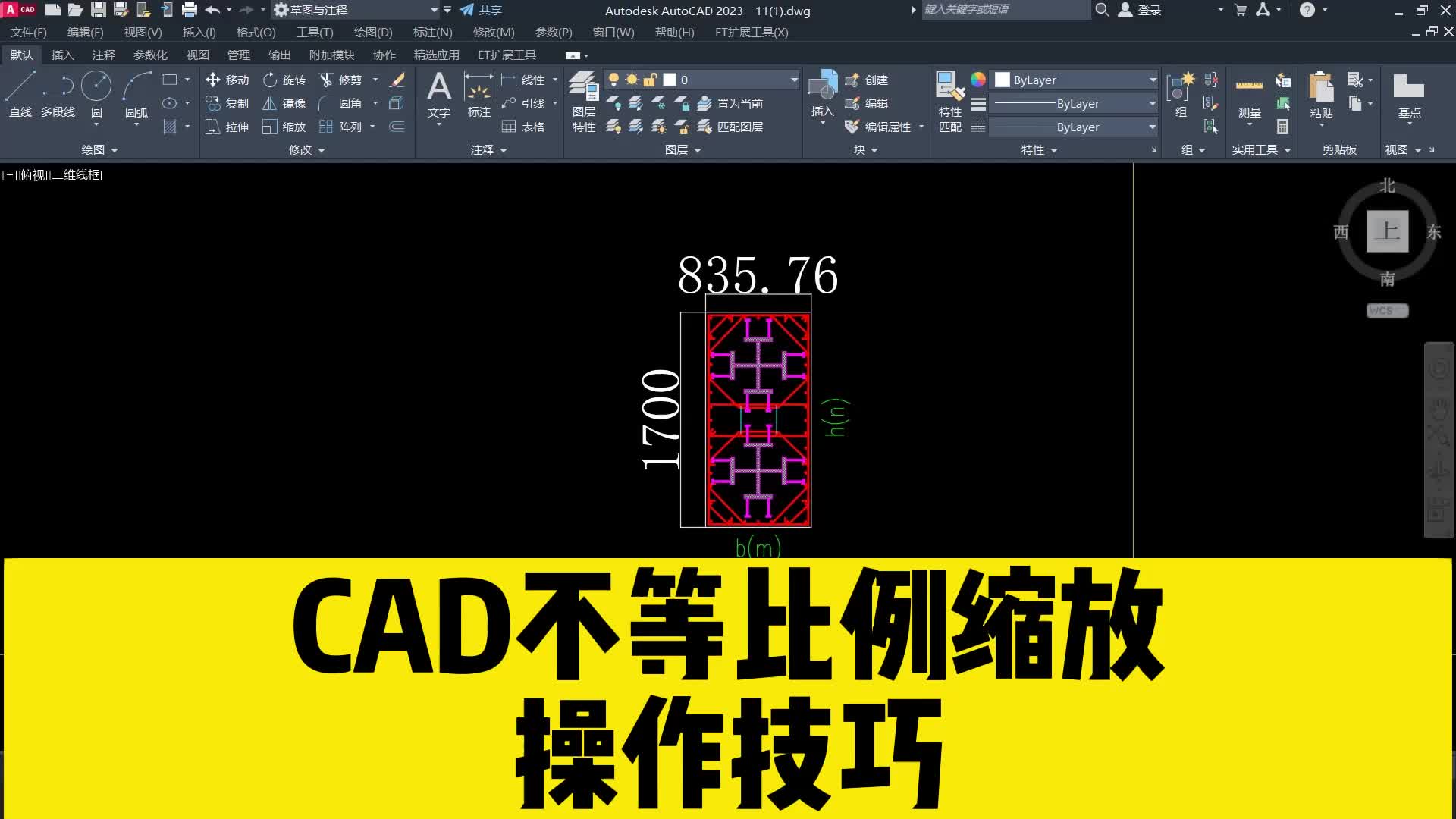
Task: Expand the 修改 panel
Action: 307,150
